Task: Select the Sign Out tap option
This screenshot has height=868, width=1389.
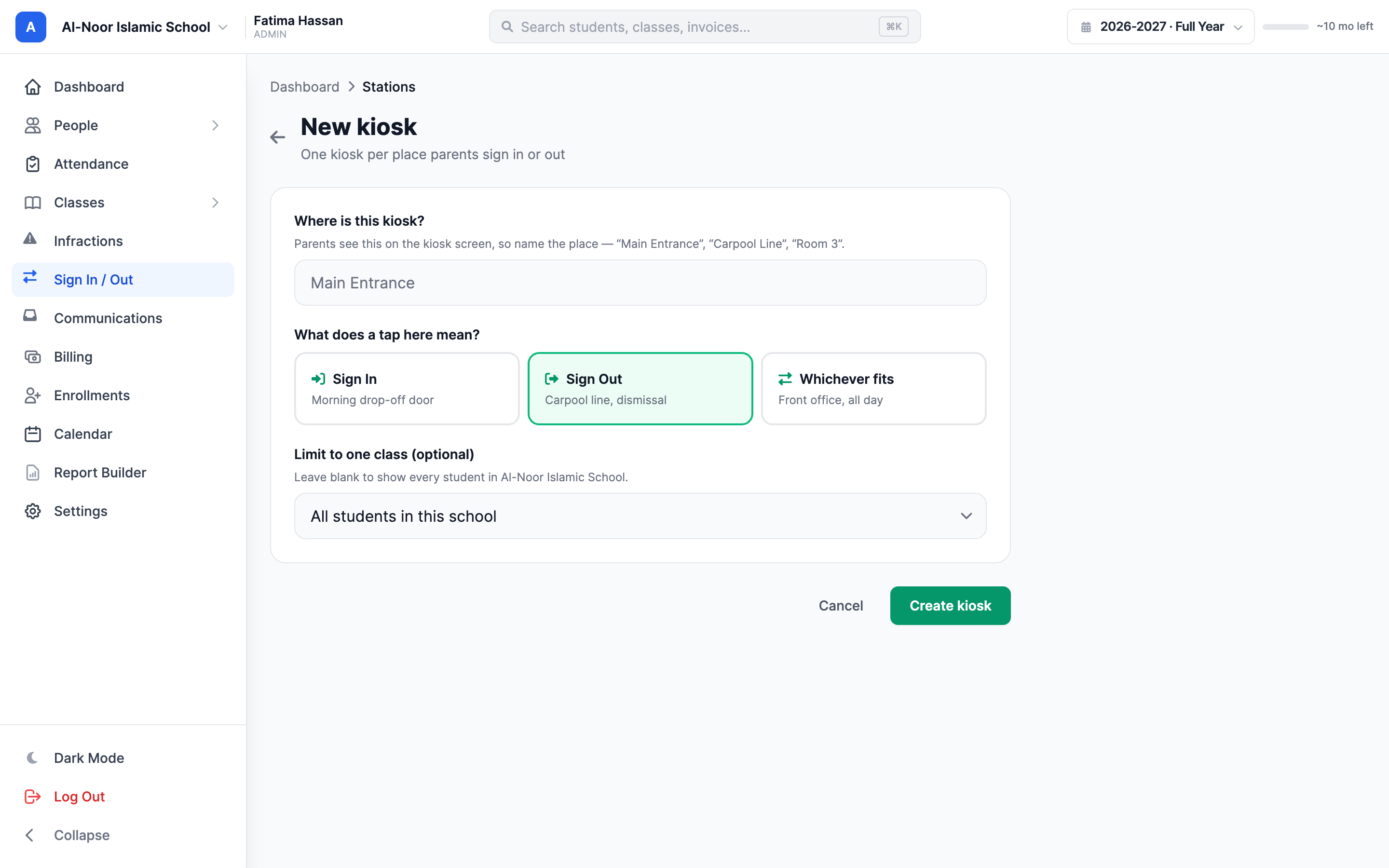Action: point(640,389)
